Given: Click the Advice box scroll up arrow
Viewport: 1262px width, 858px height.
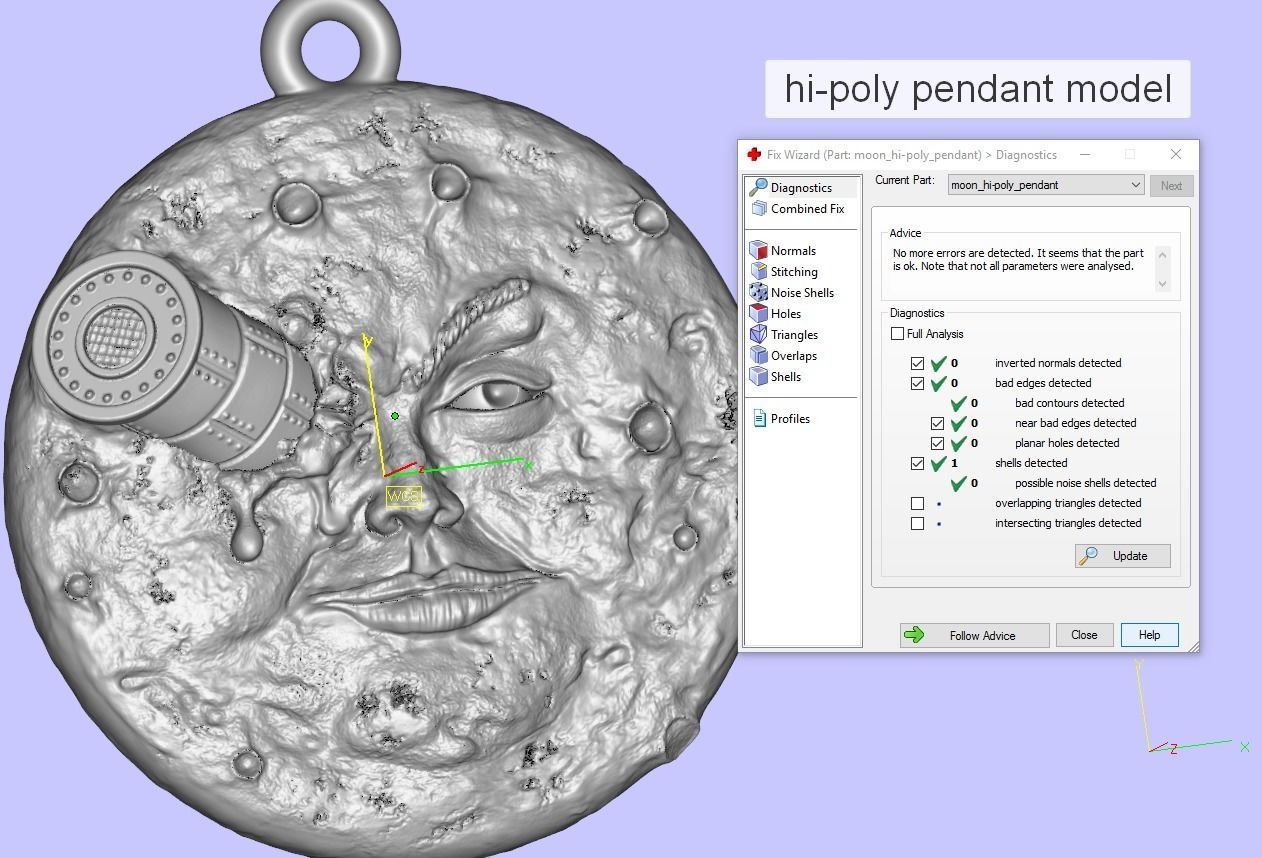Looking at the screenshot, I should click(x=1162, y=253).
